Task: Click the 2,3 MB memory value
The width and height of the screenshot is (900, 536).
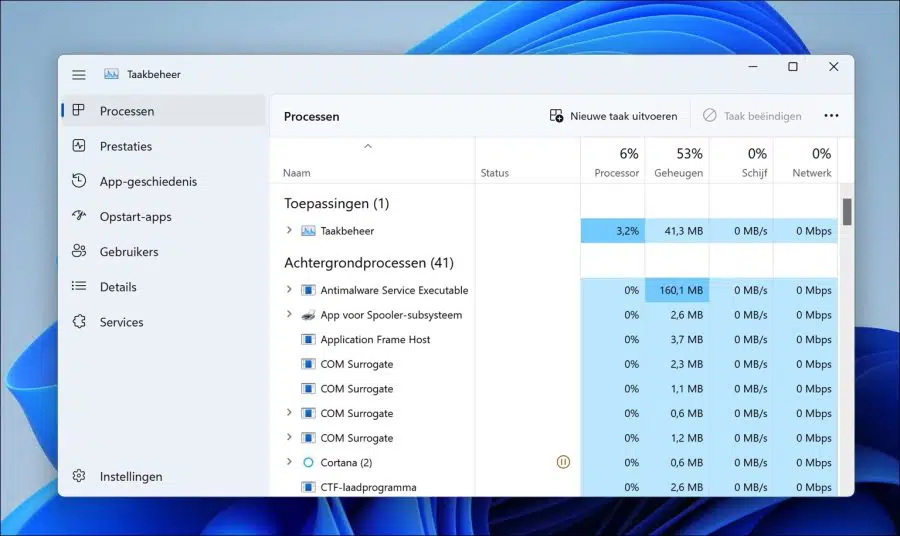Action: point(686,364)
